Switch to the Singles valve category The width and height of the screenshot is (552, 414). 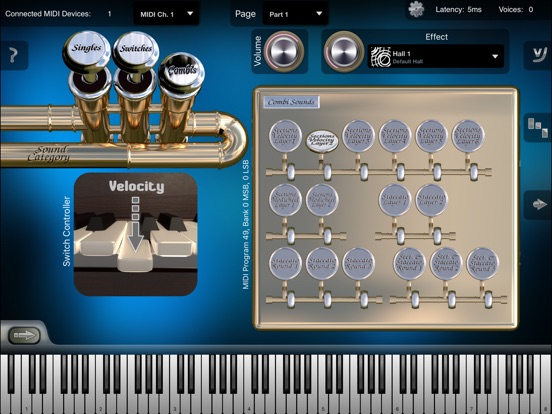[x=87, y=48]
